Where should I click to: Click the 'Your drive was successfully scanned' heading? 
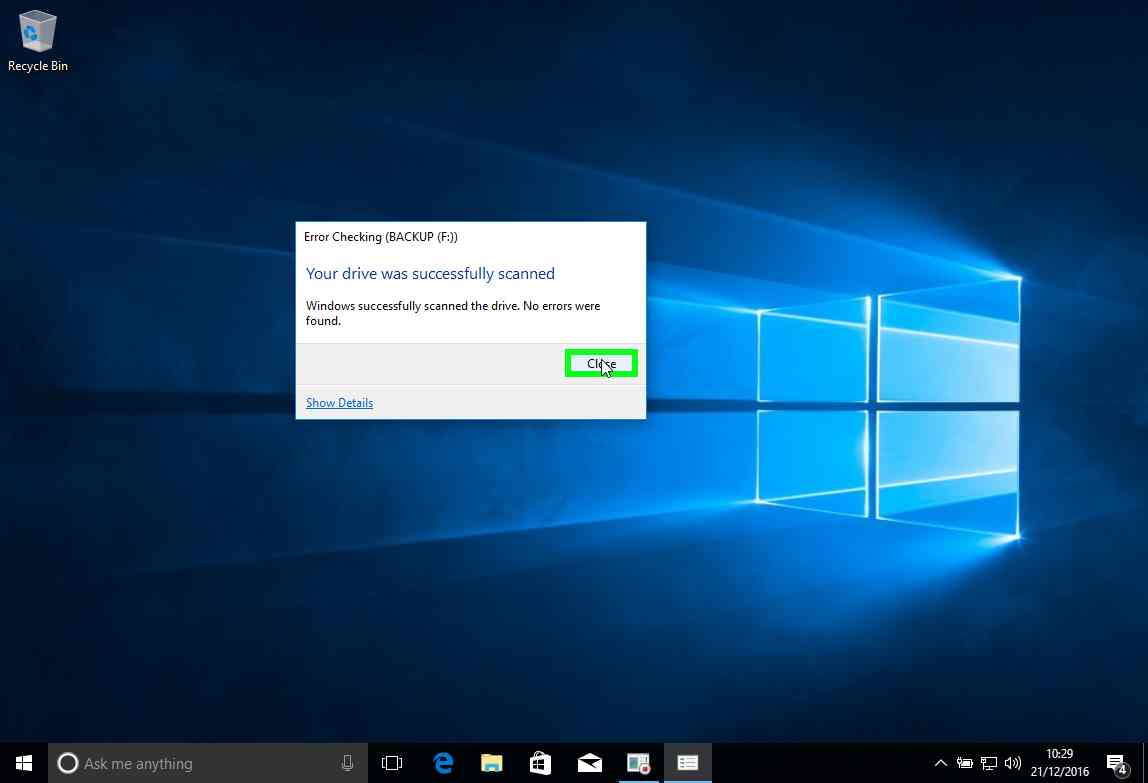tap(430, 274)
